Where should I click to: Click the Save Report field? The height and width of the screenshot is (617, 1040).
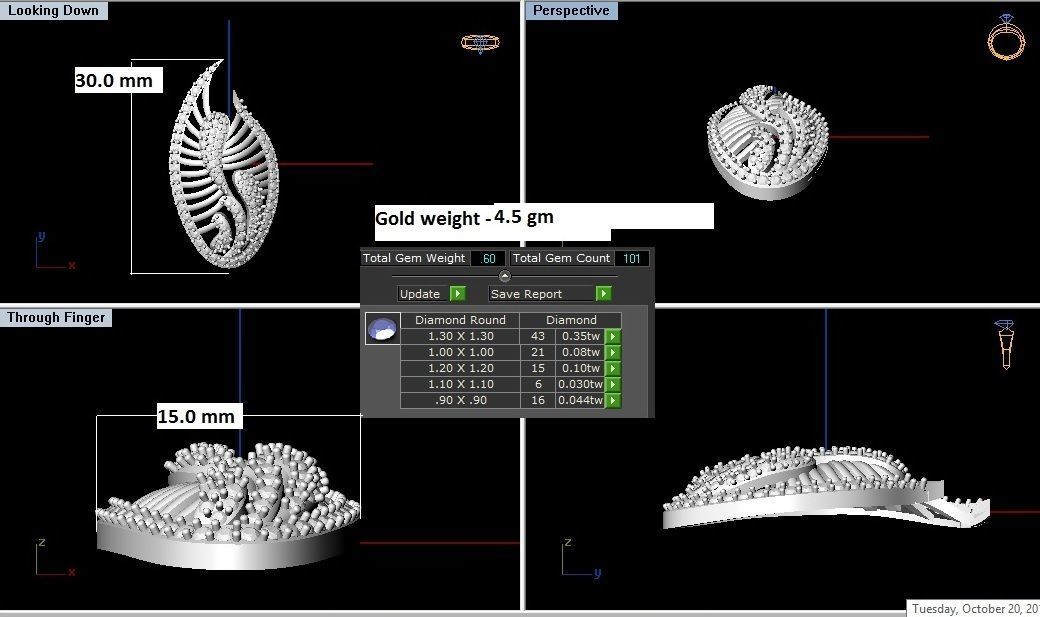click(542, 293)
